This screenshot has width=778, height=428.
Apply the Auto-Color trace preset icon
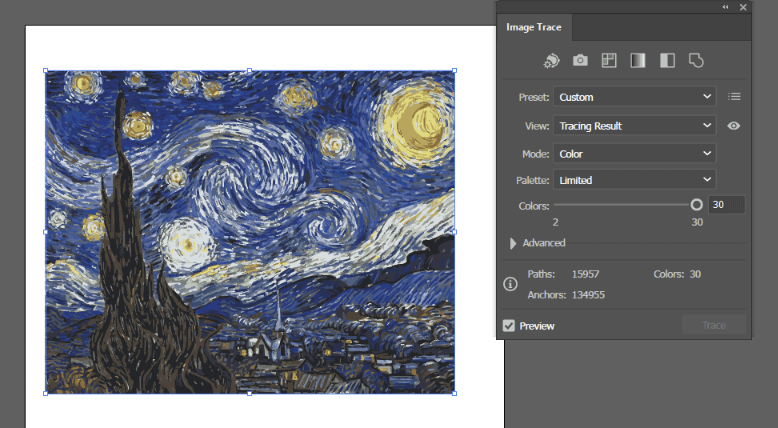point(551,61)
